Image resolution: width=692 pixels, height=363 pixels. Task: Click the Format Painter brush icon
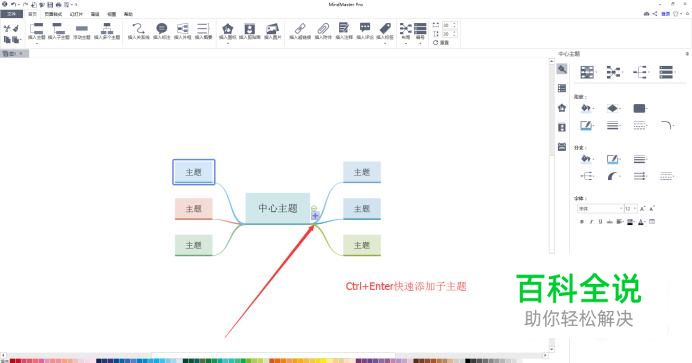16,29
